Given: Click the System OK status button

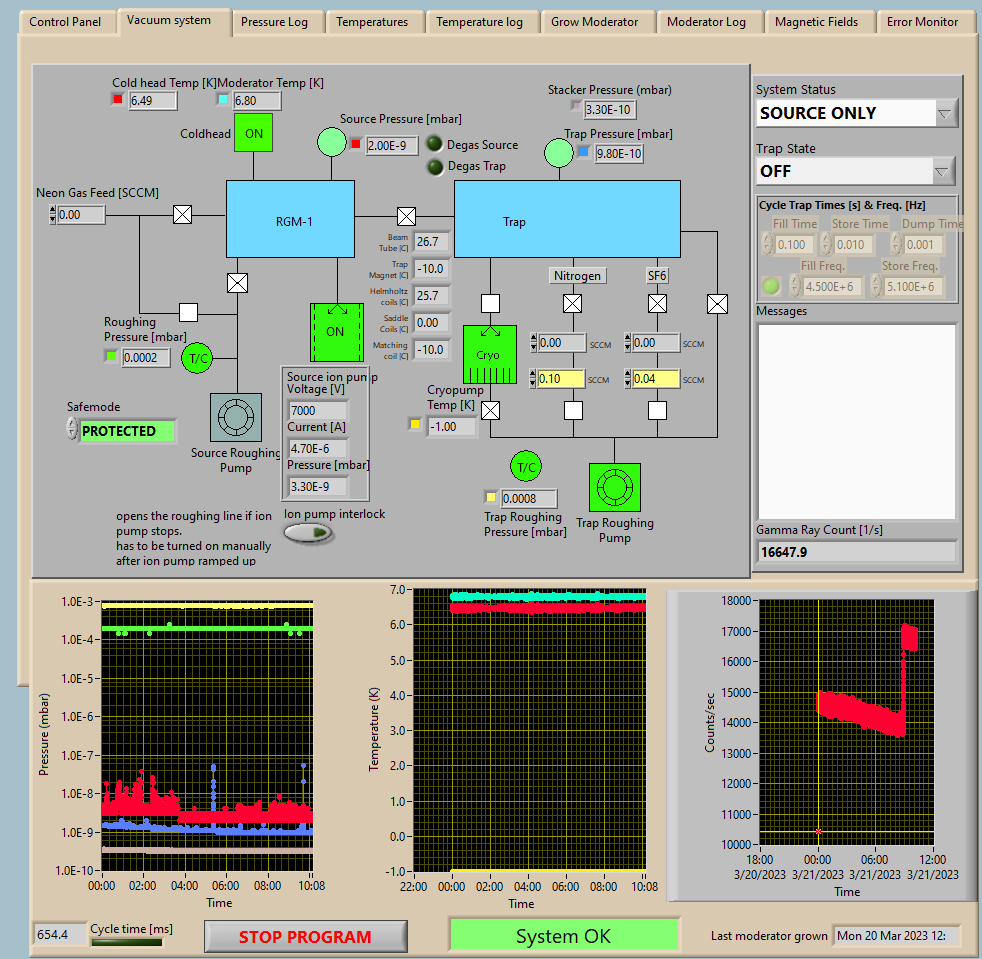Looking at the screenshot, I should (x=563, y=936).
